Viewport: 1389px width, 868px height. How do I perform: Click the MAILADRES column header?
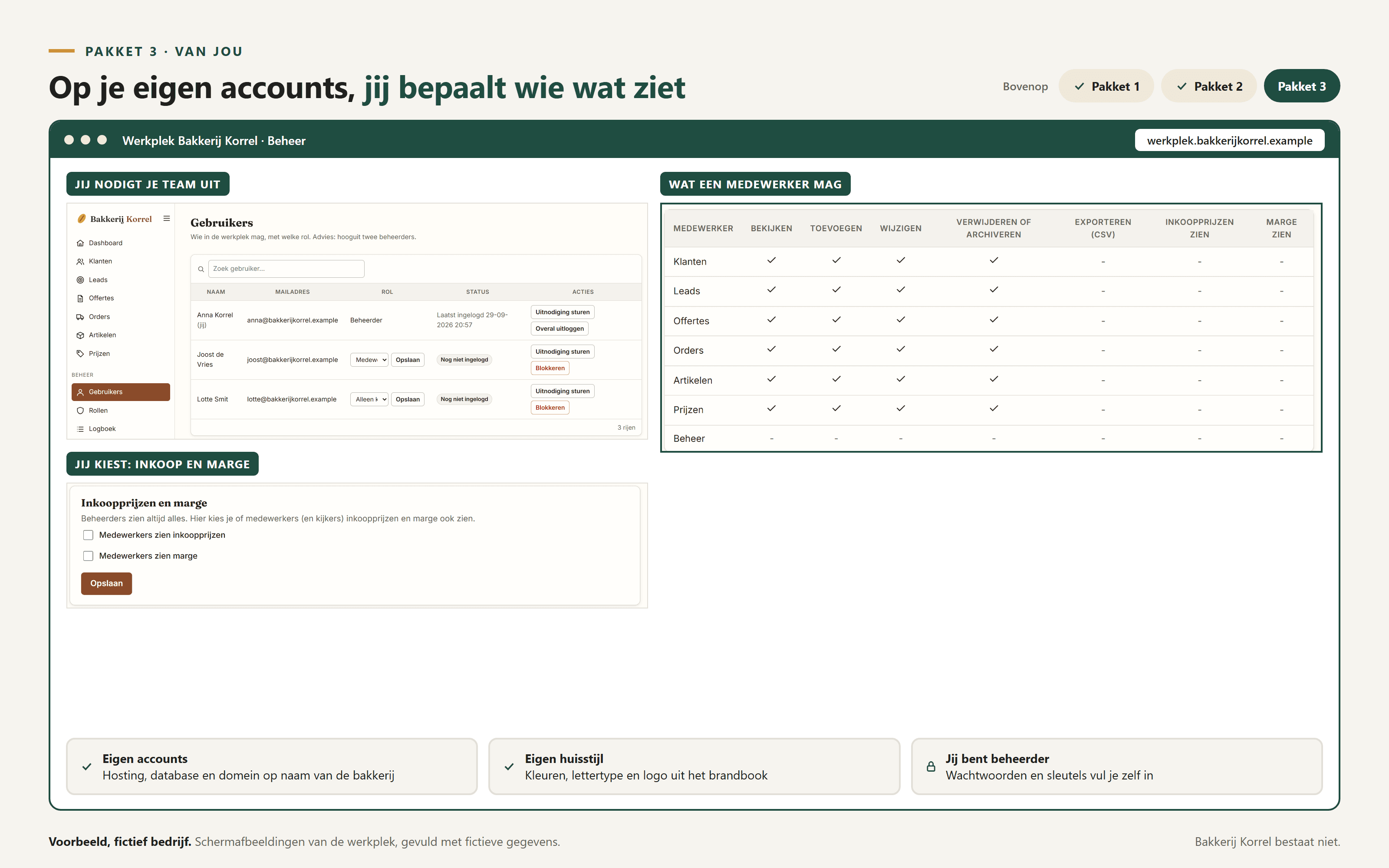(292, 292)
